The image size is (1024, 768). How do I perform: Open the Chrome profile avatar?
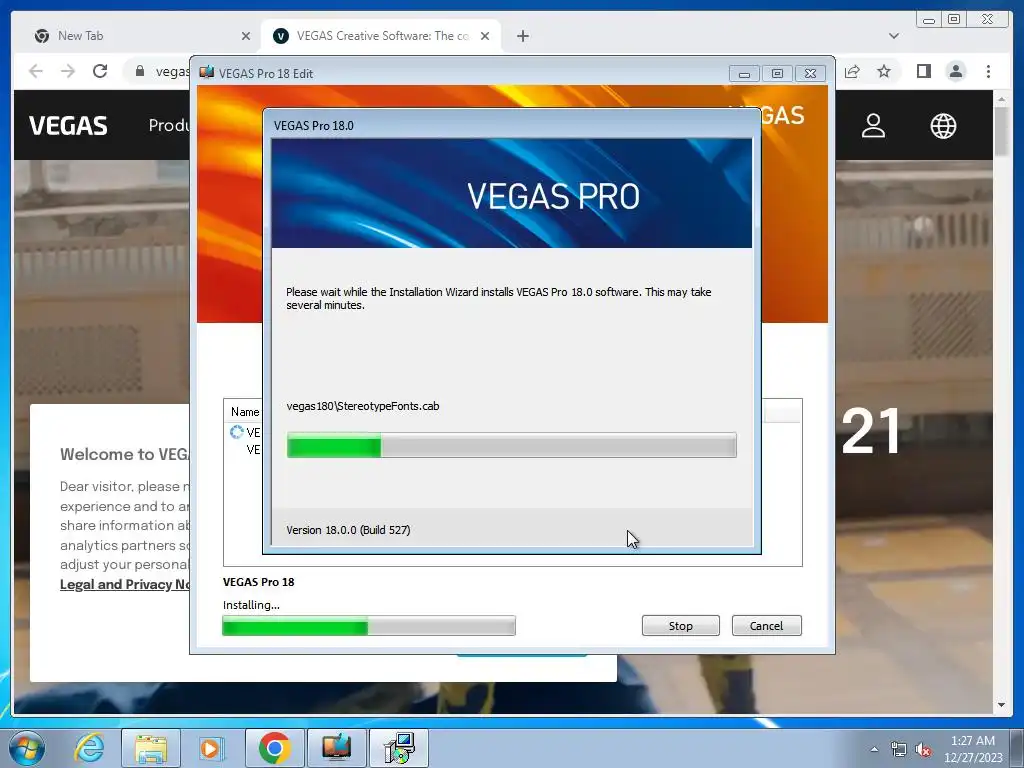click(x=956, y=71)
